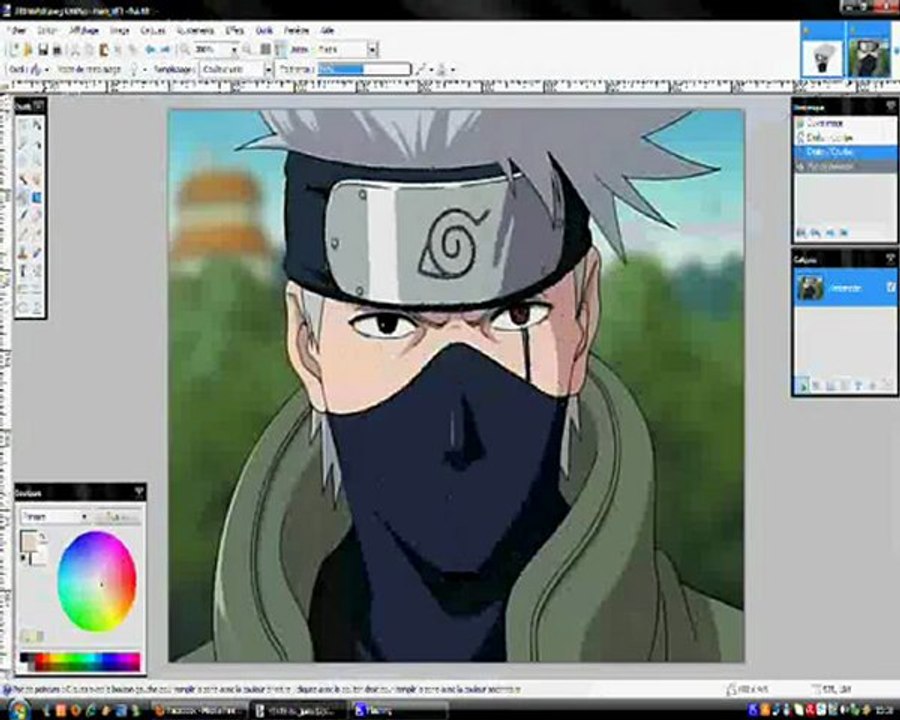The height and width of the screenshot is (720, 900).
Task: Click history fast-forward icon in Historique panel
Action: [x=844, y=233]
